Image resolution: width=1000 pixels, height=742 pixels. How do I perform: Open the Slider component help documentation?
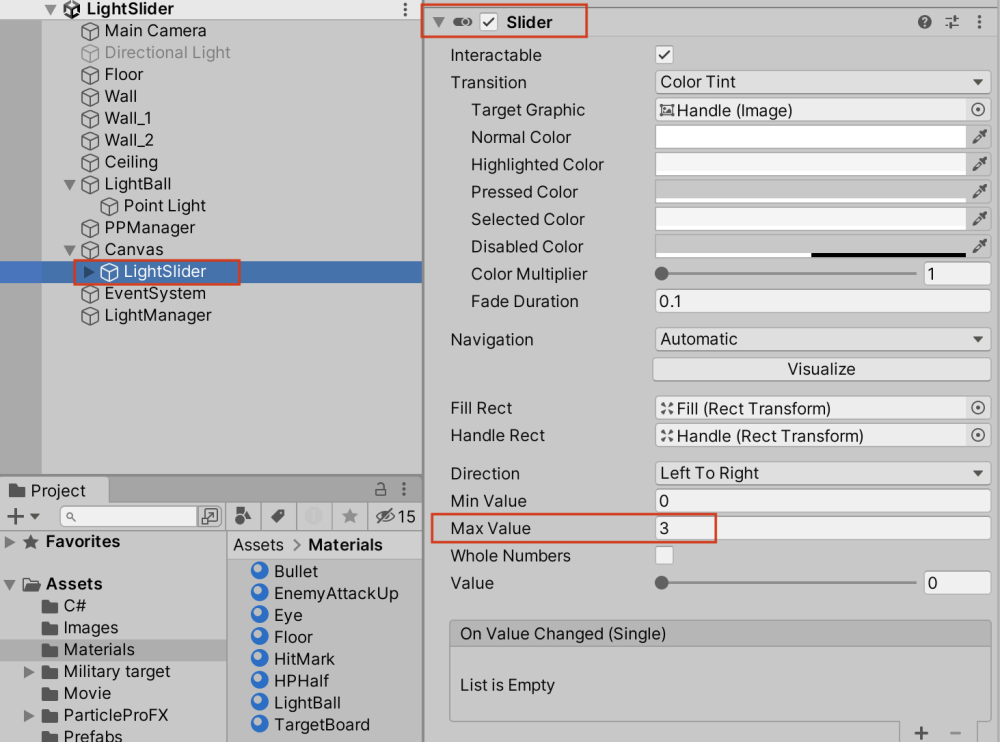click(923, 21)
